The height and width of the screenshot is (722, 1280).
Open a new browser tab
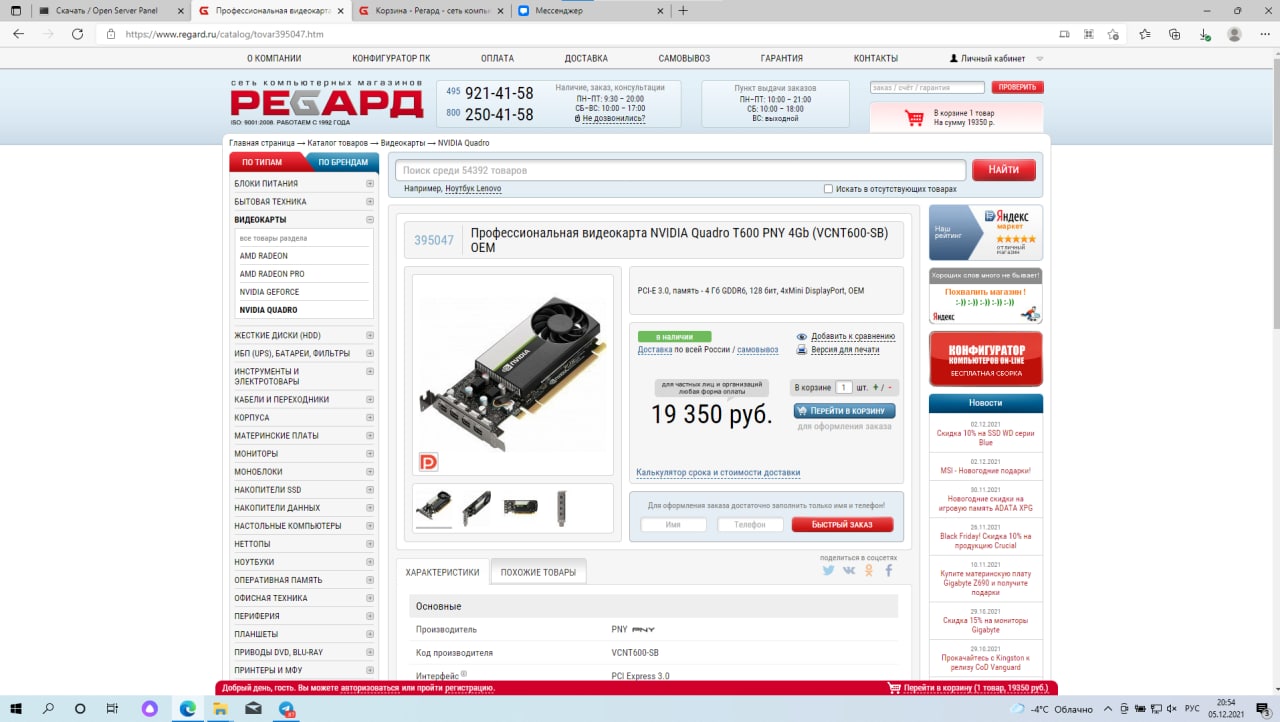pyautogui.click(x=683, y=11)
